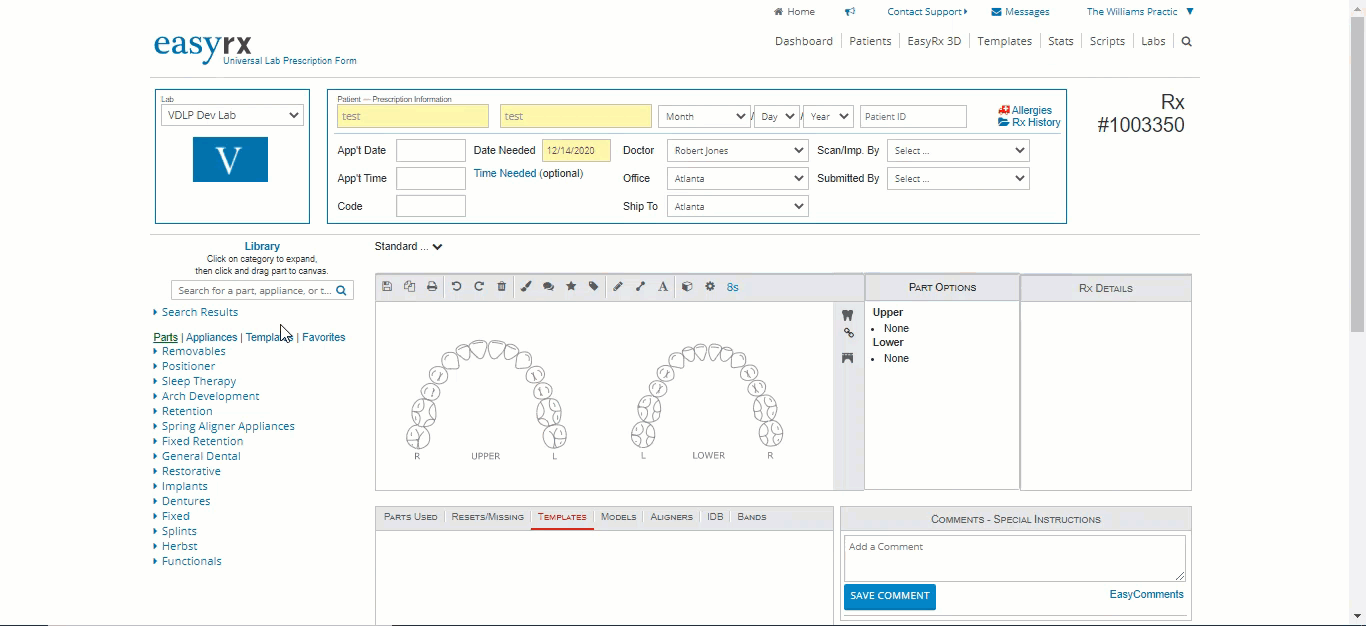1366x626 pixels.
Task: Switch to the Bands tab
Action: coord(752,517)
